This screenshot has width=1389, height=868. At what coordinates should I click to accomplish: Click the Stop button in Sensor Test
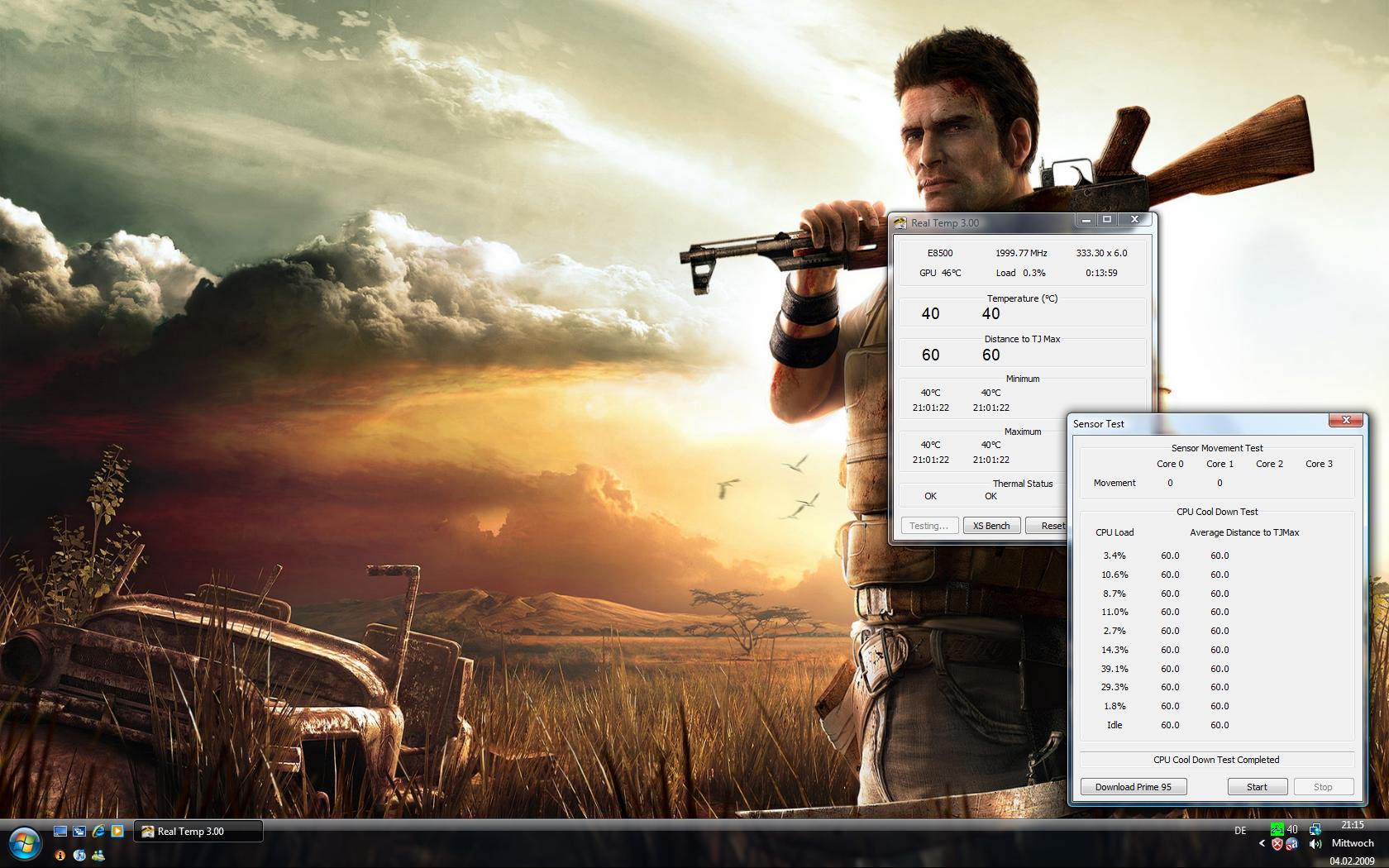point(1323,787)
